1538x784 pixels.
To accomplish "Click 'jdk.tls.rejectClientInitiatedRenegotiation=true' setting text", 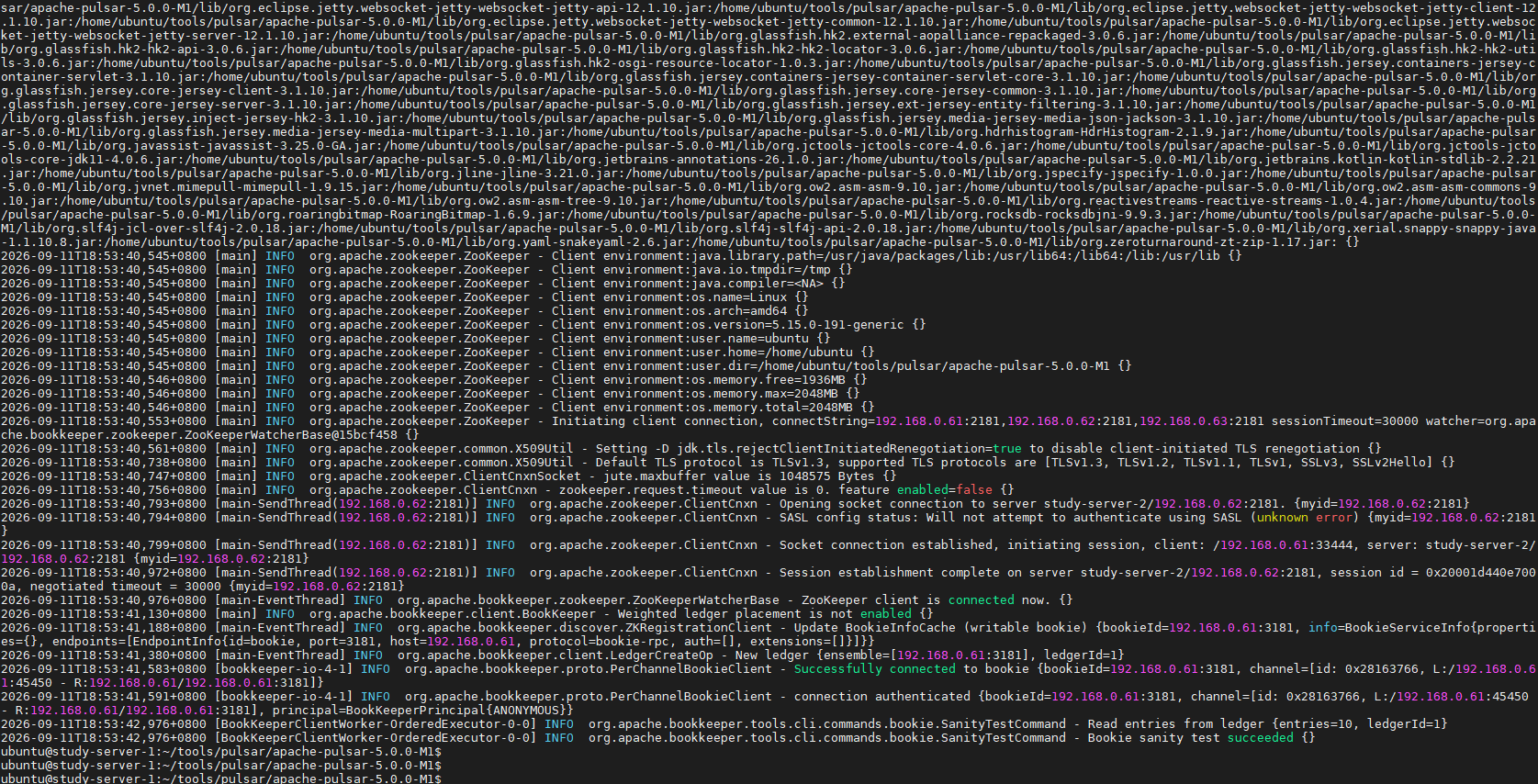I will (x=849, y=449).
